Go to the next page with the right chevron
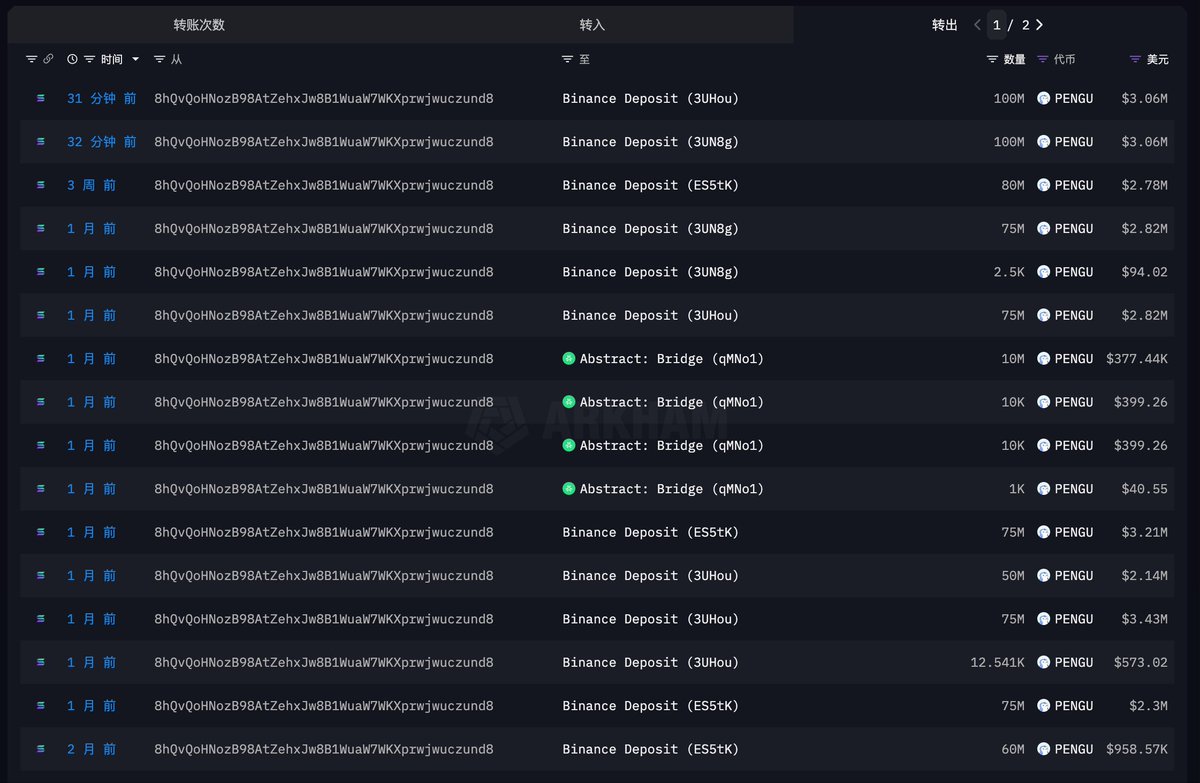This screenshot has height=783, width=1200. tap(1040, 25)
